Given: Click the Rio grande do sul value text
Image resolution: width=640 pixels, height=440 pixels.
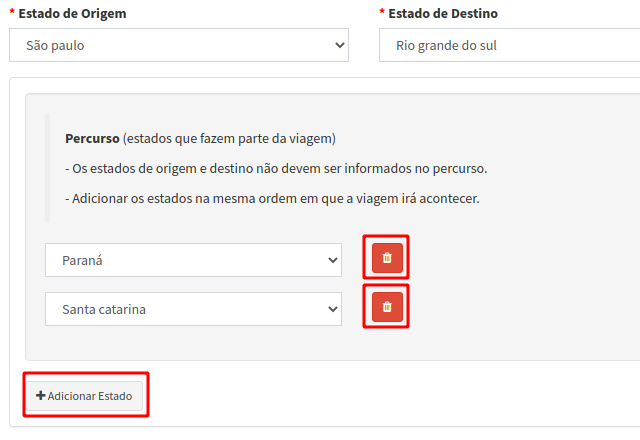Looking at the screenshot, I should click(446, 45).
